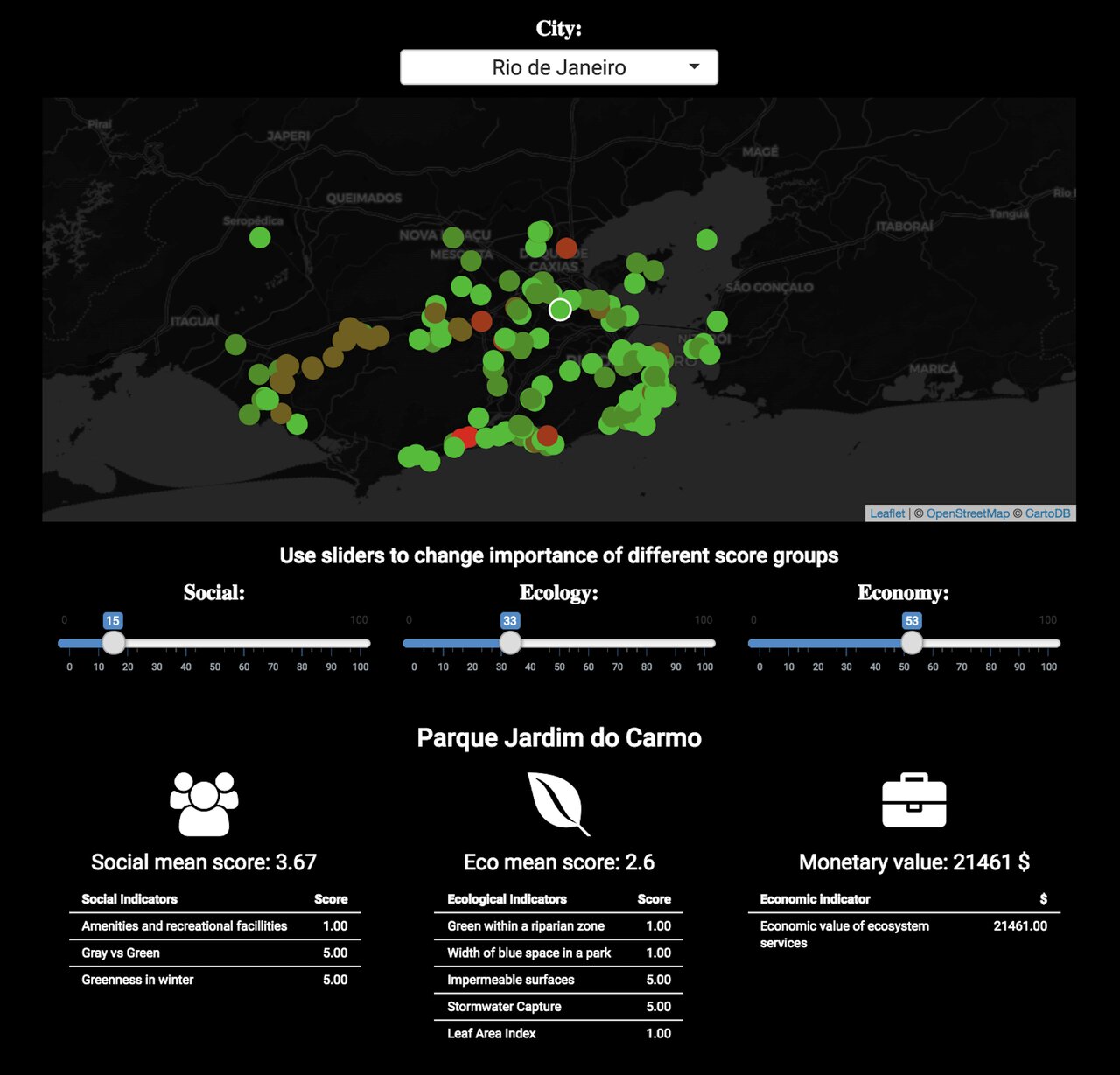The width and height of the screenshot is (1120, 1075).
Task: Click the Social slider handle at 15
Action: pyautogui.click(x=113, y=643)
